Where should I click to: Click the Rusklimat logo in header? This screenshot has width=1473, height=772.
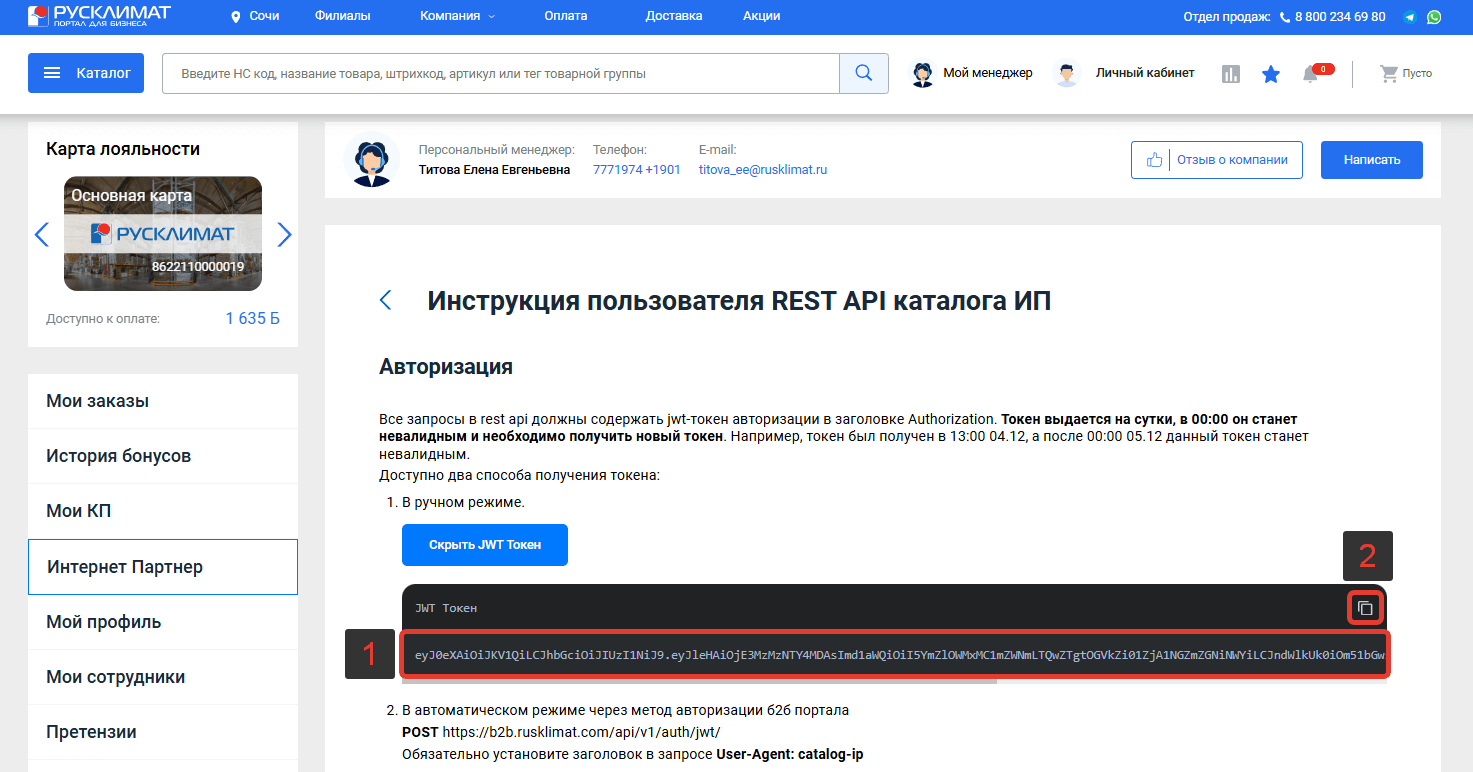pos(99,15)
